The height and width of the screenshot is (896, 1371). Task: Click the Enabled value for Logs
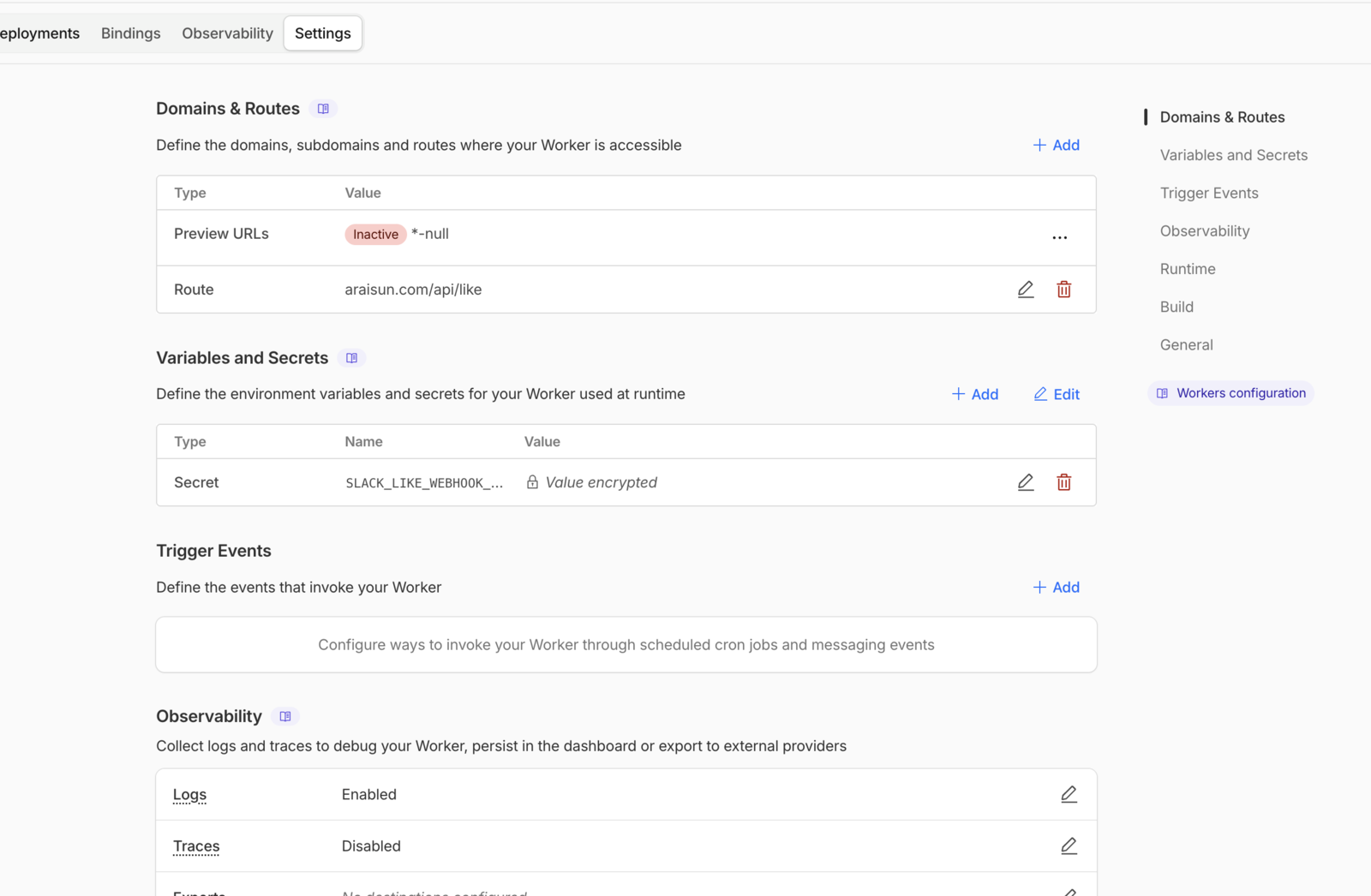(x=369, y=794)
